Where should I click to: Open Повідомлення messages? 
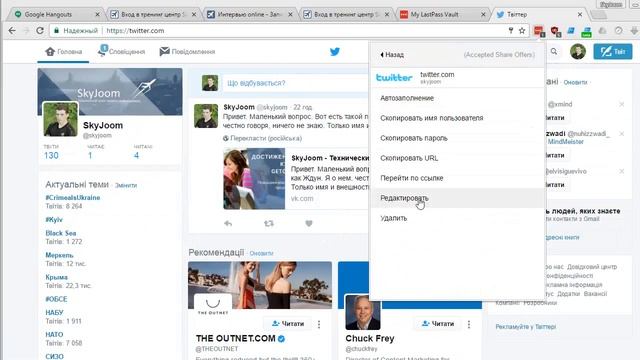(x=187, y=52)
